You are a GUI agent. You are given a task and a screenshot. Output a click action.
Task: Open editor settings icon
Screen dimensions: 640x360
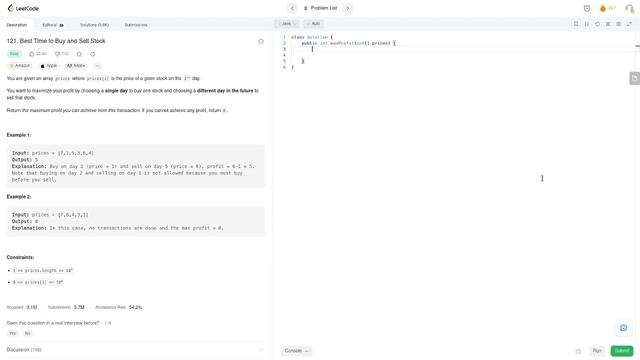pos(618,24)
